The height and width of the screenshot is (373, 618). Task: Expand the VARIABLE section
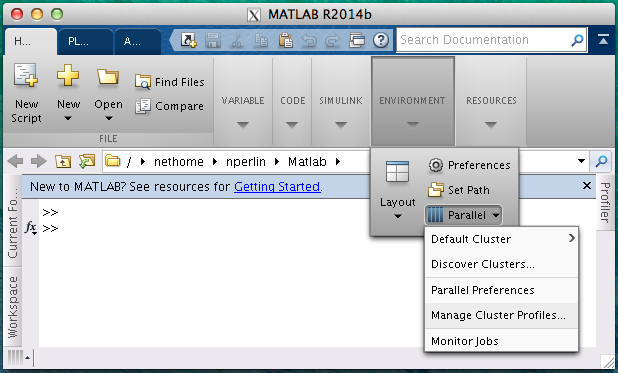point(243,125)
